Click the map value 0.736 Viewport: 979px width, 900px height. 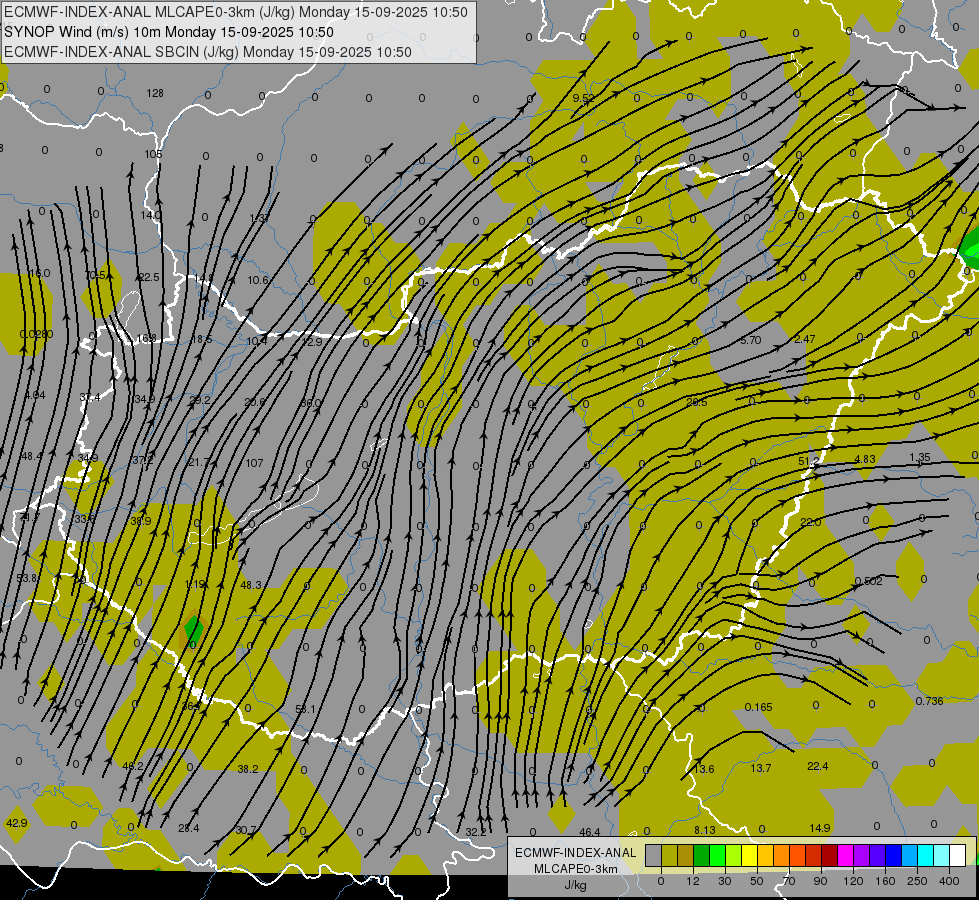point(929,701)
